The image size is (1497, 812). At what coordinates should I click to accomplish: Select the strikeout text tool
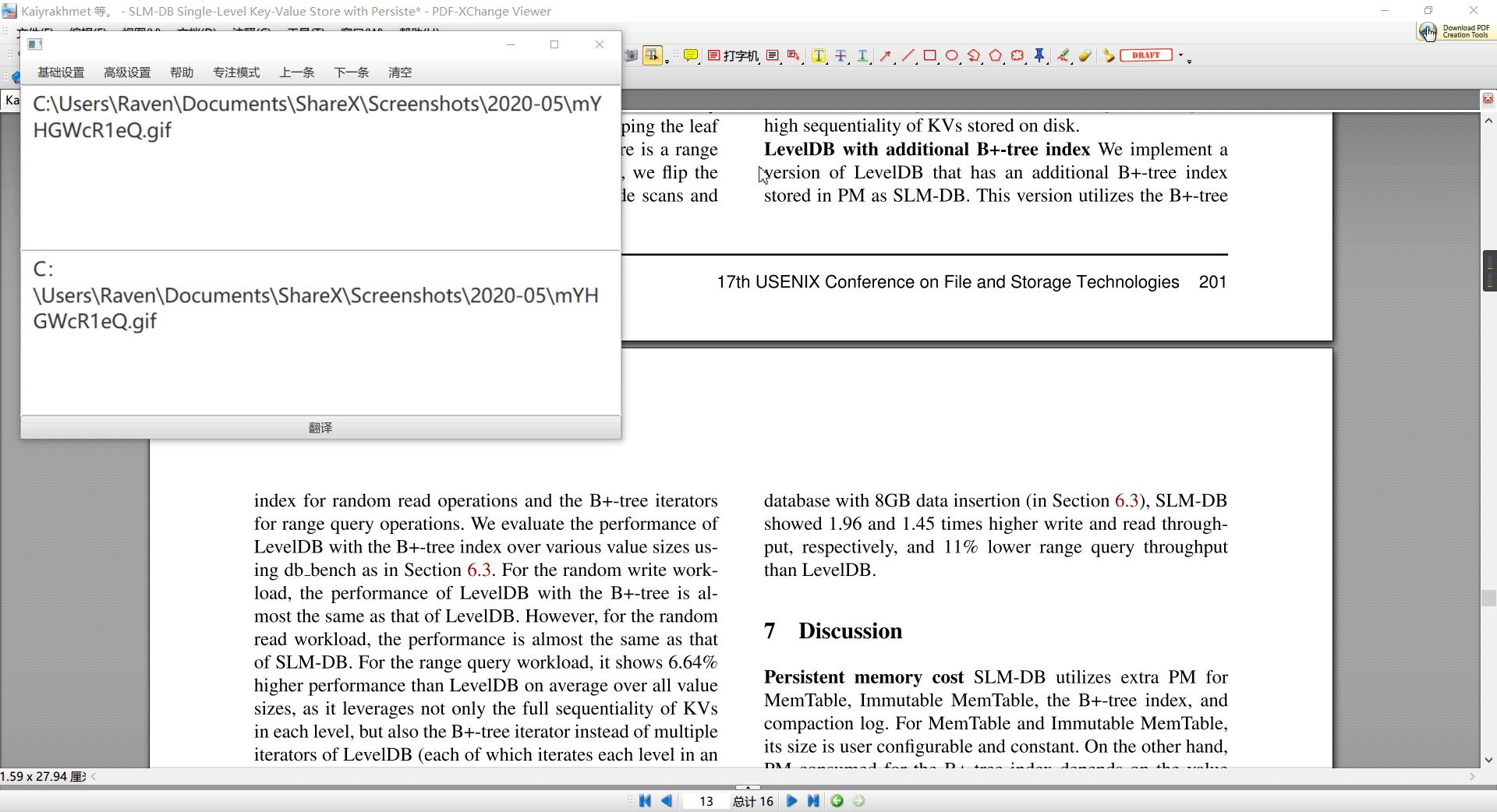pyautogui.click(x=841, y=55)
